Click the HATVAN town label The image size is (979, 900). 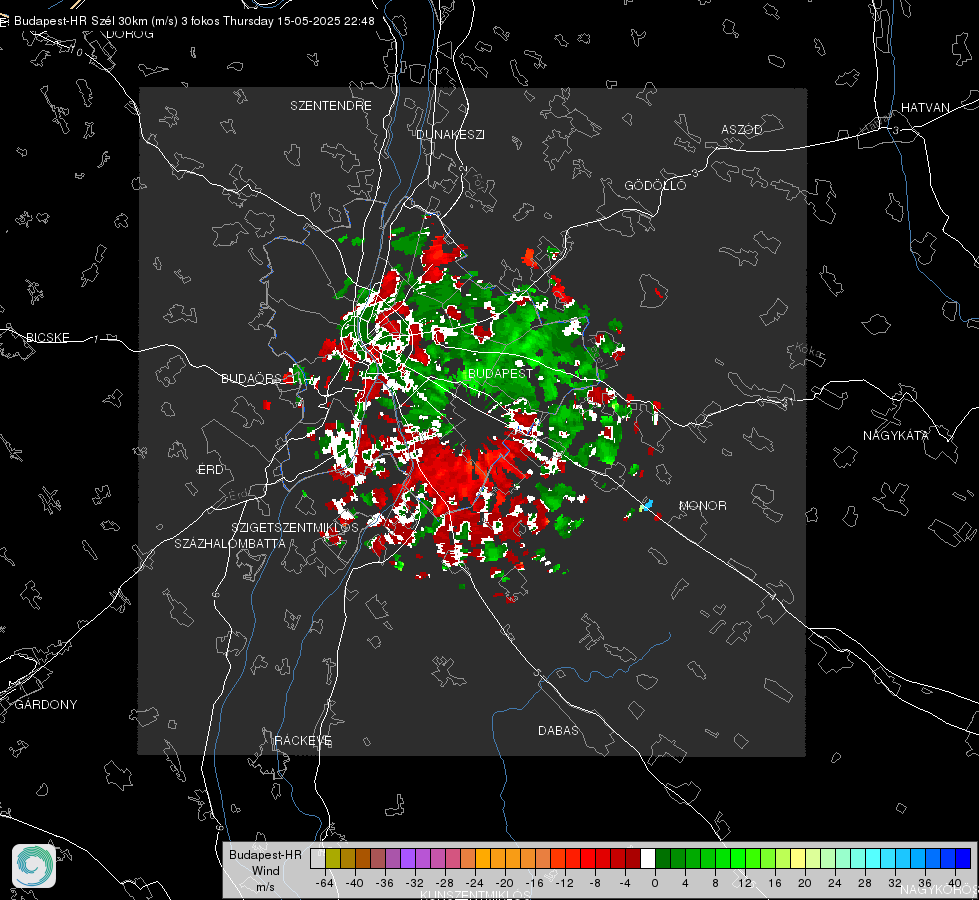[x=925, y=107]
